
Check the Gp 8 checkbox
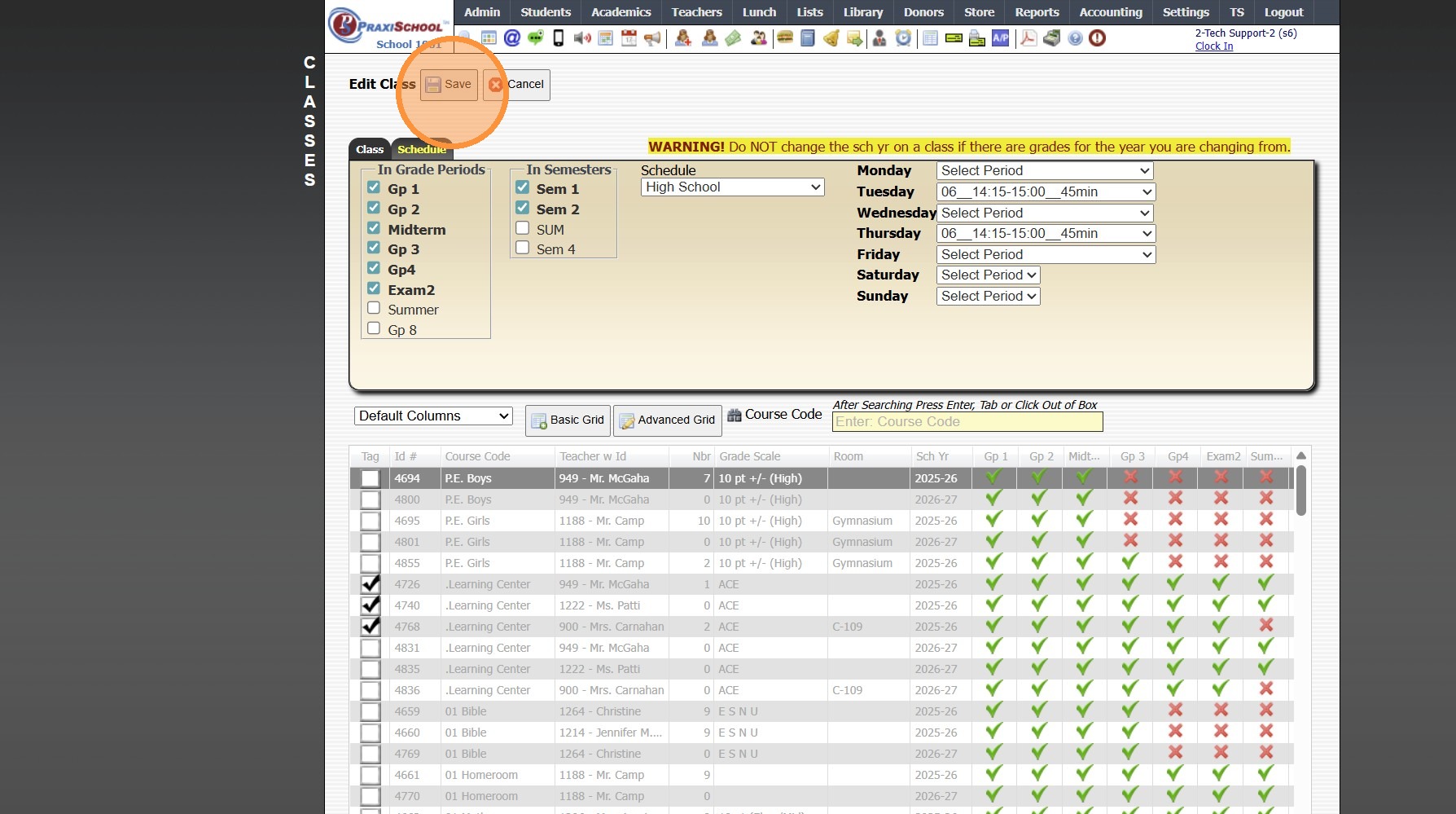coord(374,328)
